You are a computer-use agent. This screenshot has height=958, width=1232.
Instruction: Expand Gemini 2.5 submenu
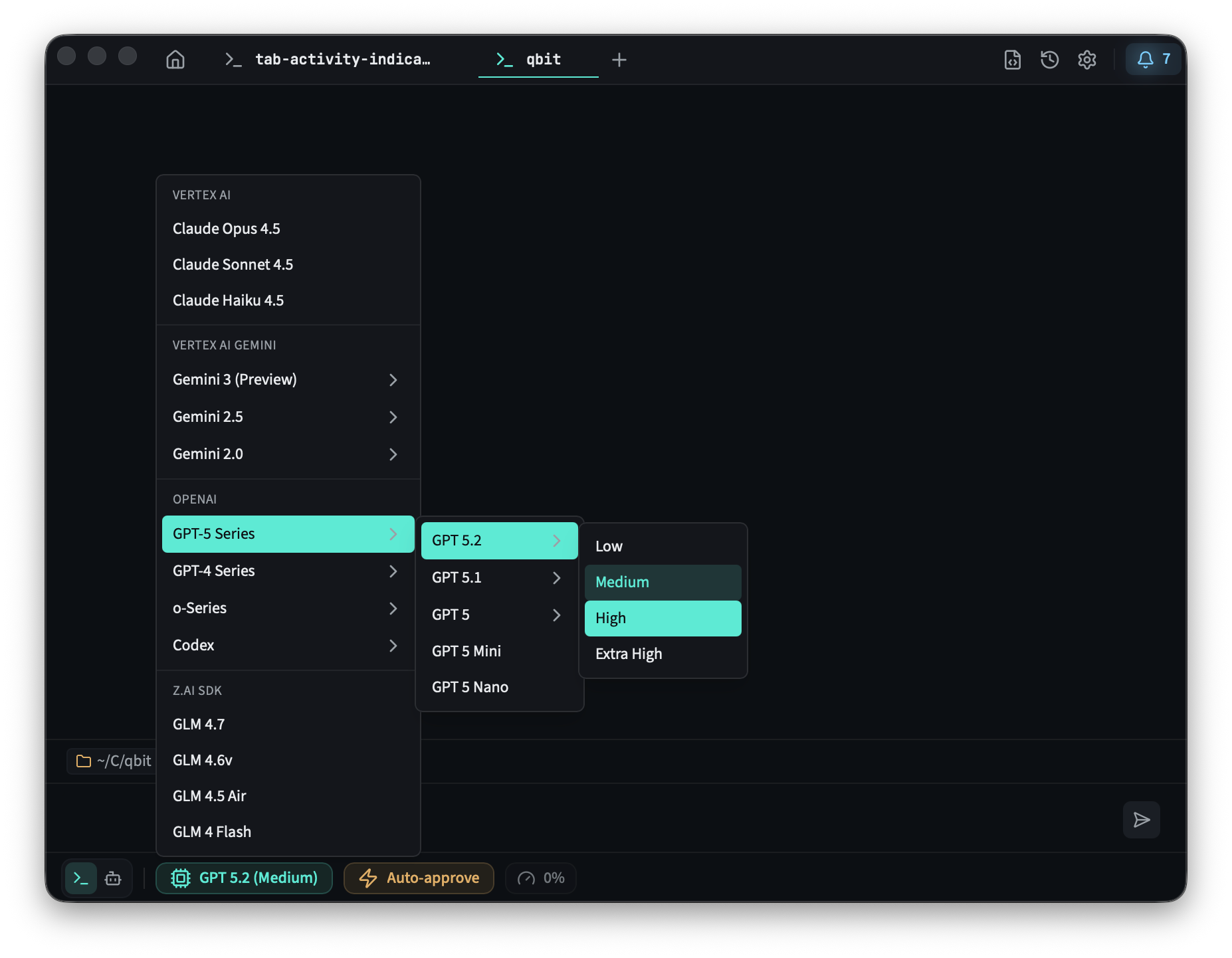point(288,417)
